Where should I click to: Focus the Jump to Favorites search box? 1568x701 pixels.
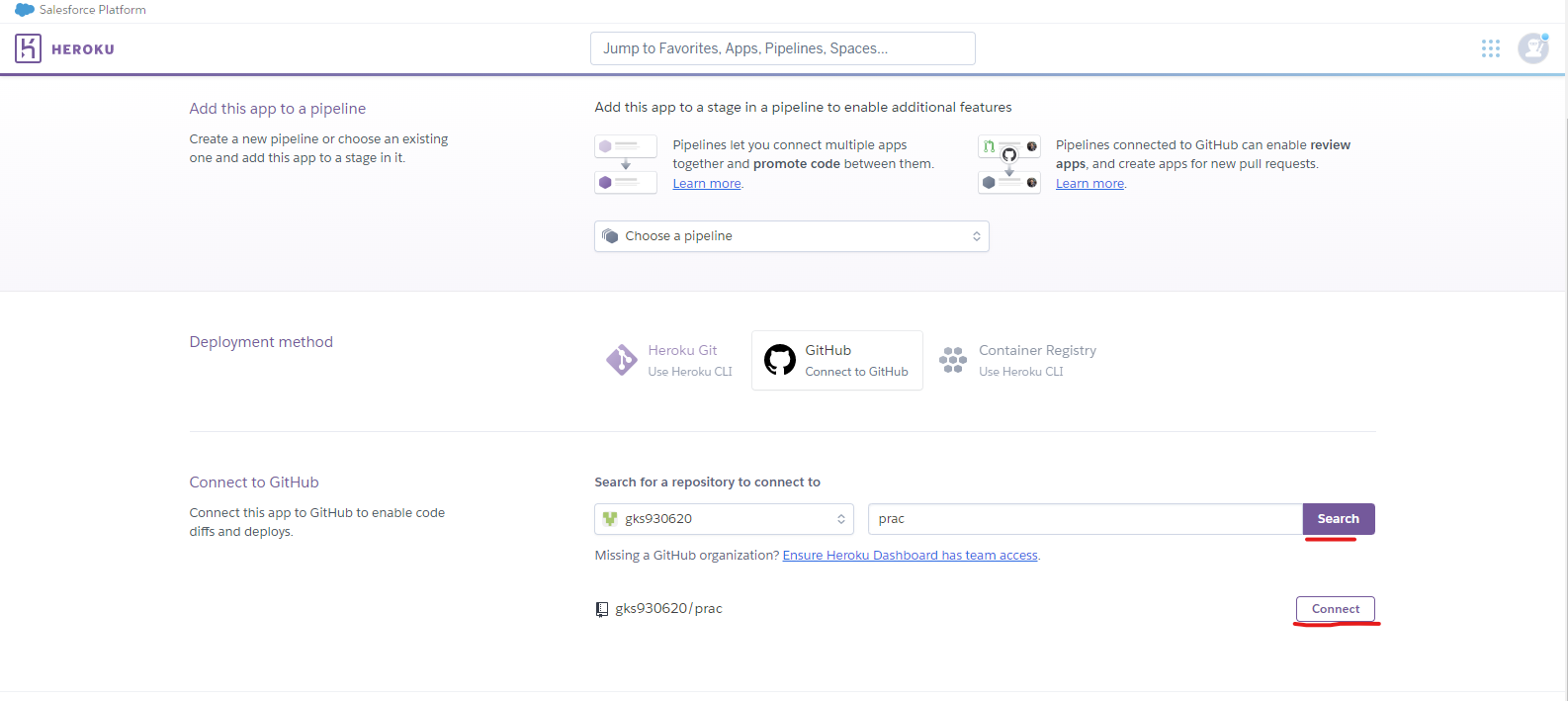(x=783, y=48)
